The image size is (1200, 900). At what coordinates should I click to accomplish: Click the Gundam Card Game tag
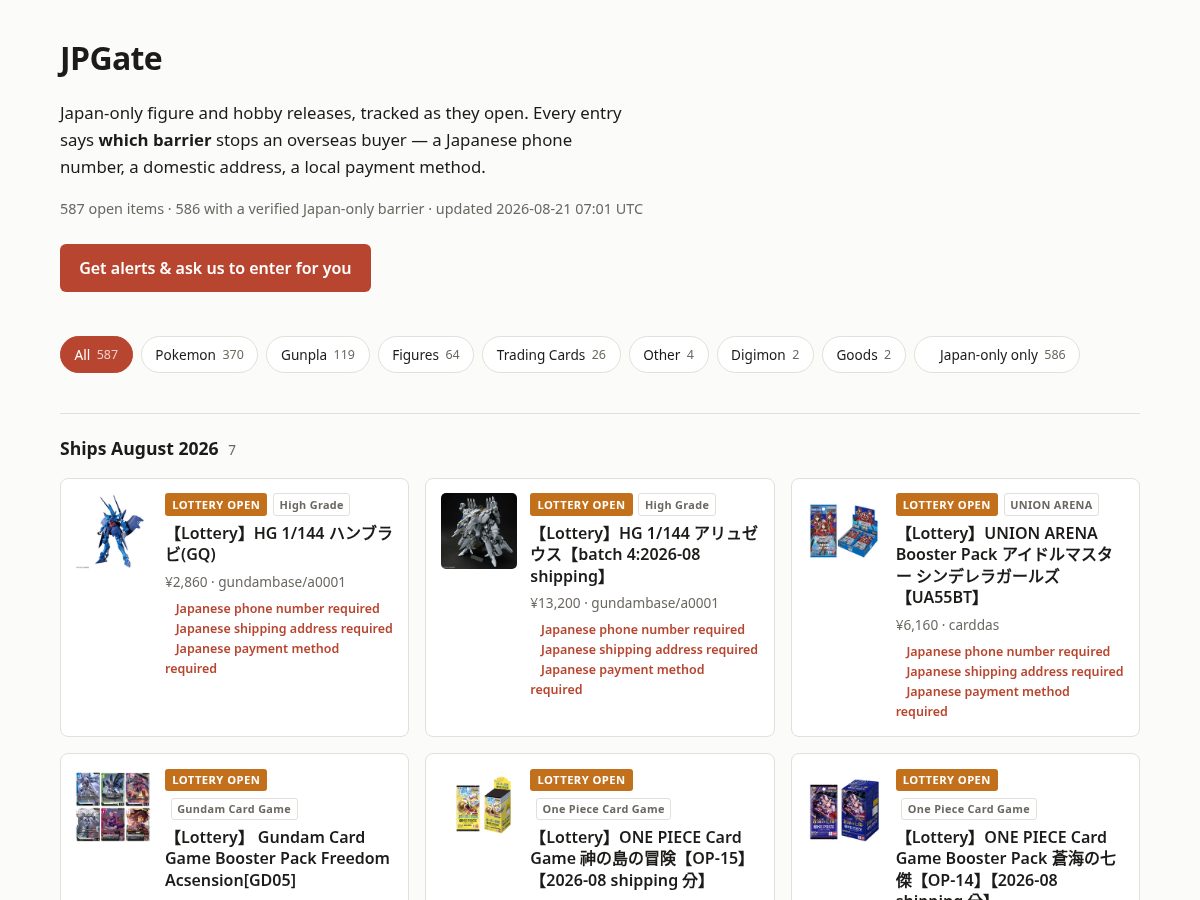point(234,809)
